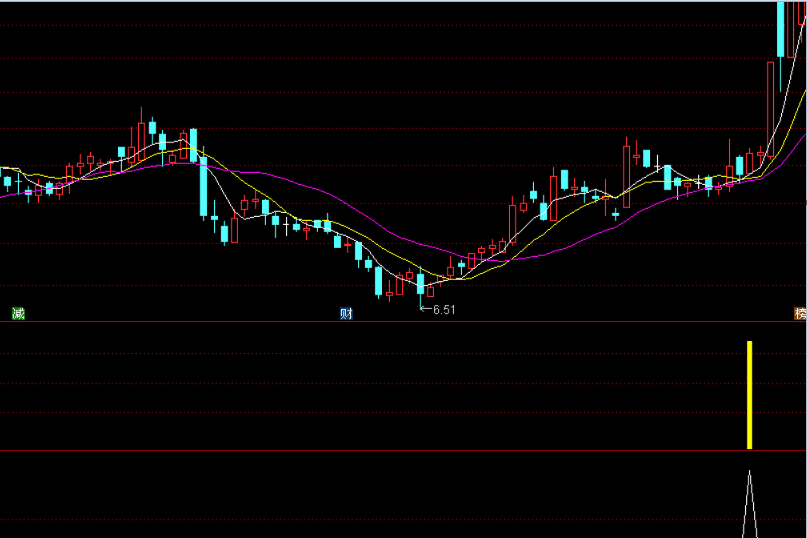Open the blue 财 financial marker

(x=346, y=313)
